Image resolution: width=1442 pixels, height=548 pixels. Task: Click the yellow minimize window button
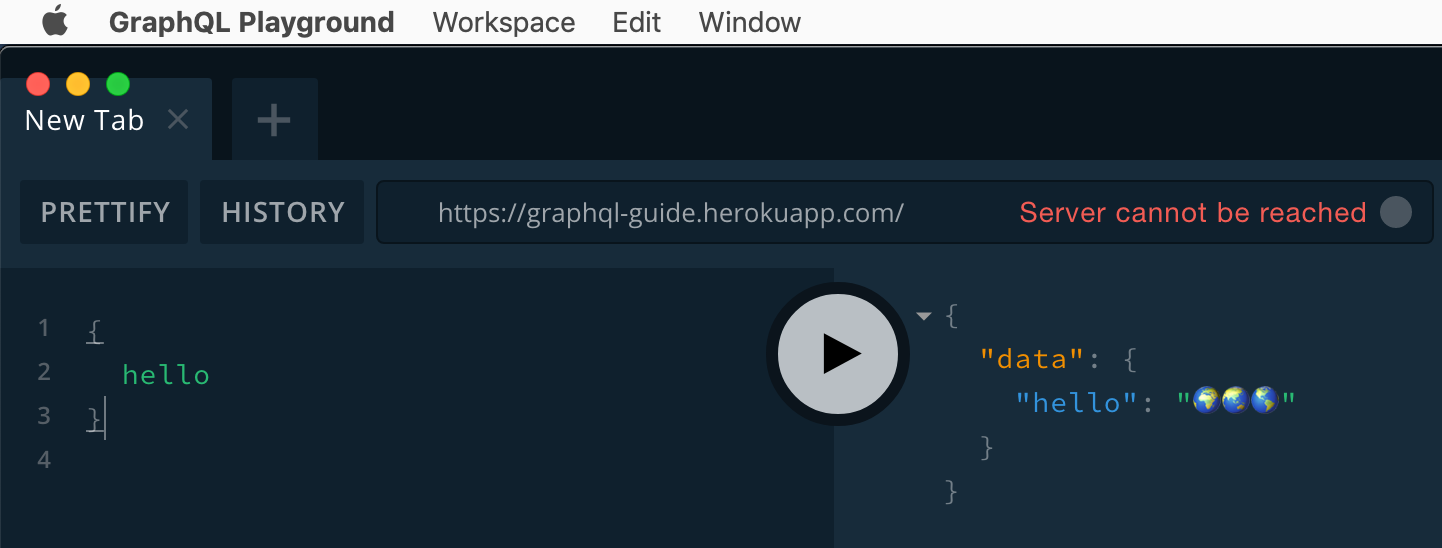(x=78, y=84)
